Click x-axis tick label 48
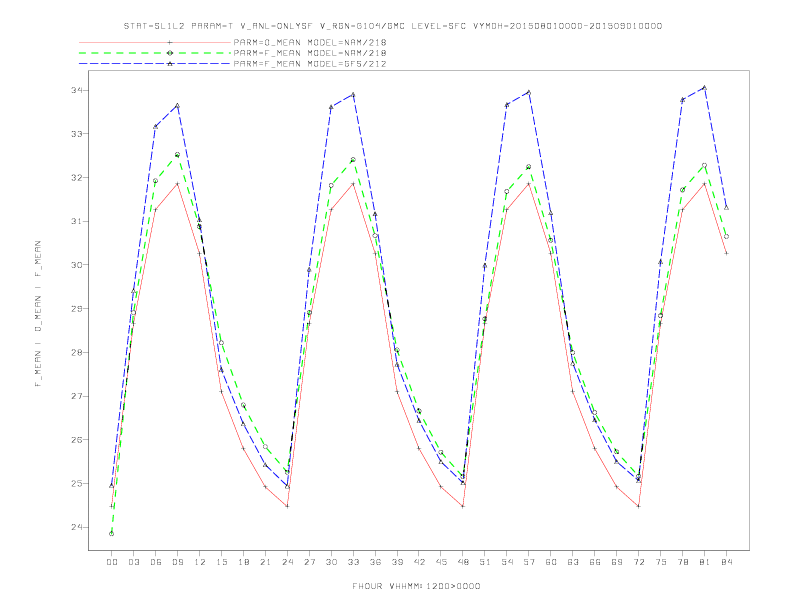This screenshot has width=792, height=612. [463, 562]
